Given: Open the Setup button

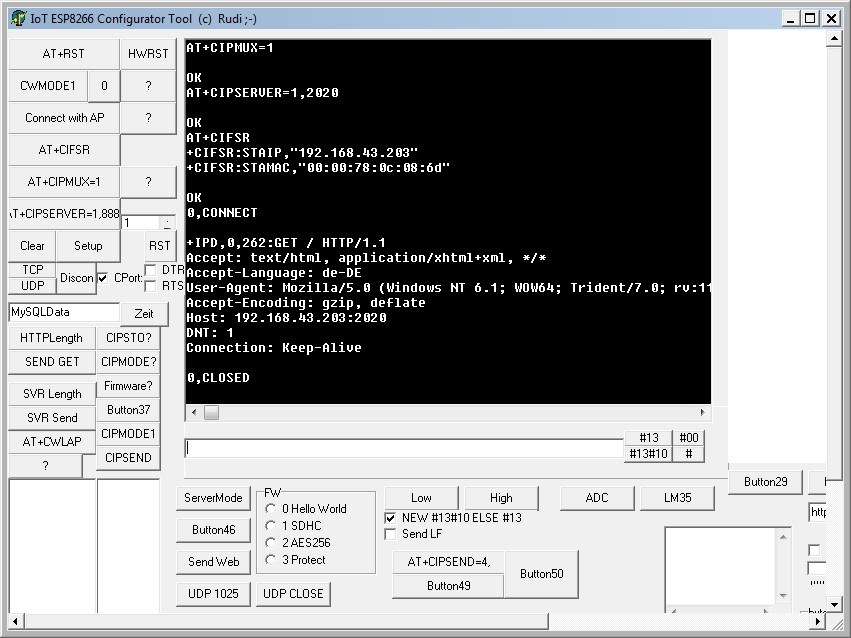Looking at the screenshot, I should click(x=88, y=246).
